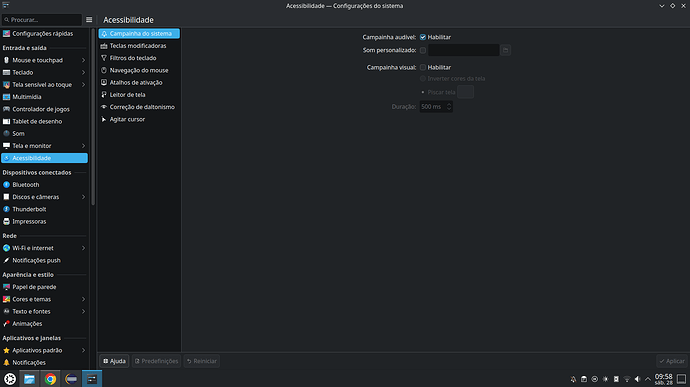Launch Google Chrome from the taskbar
Viewport: 690px width, 387px height.
pyautogui.click(x=50, y=379)
